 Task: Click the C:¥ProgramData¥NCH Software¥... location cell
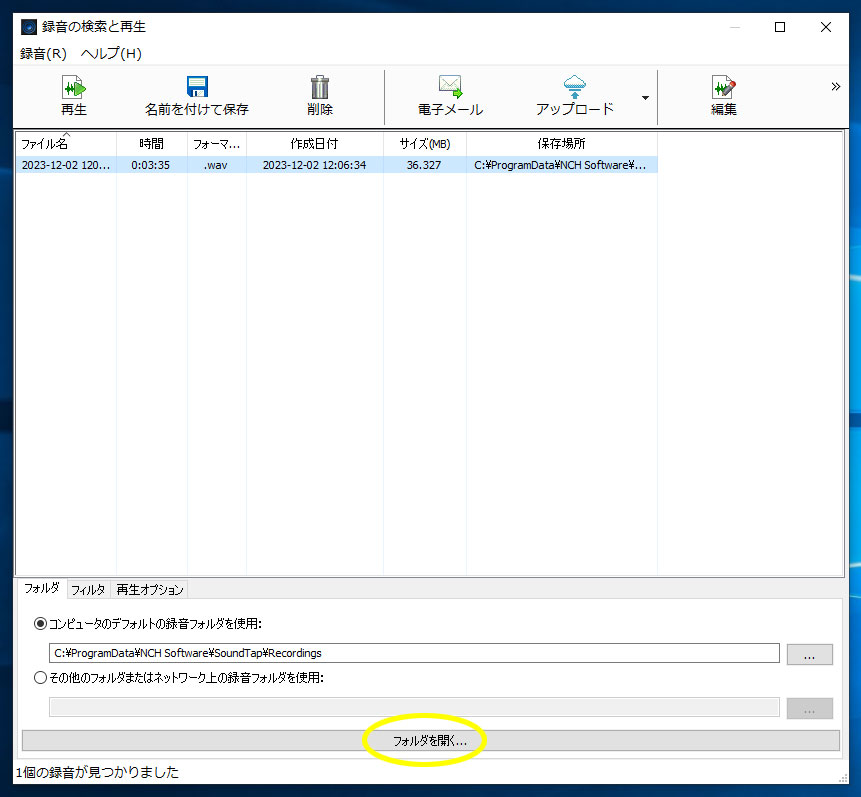click(x=561, y=165)
